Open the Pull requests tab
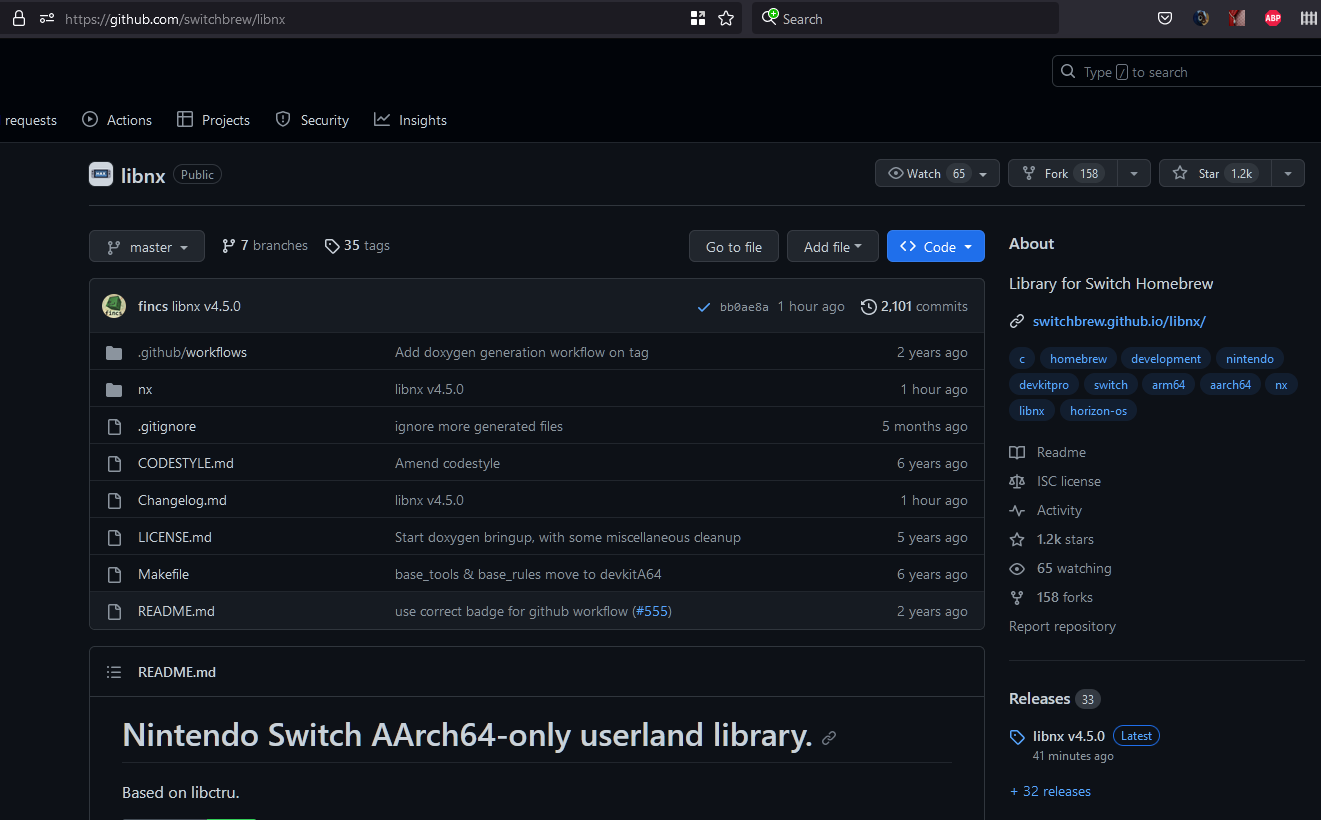1321x820 pixels. (x=31, y=120)
